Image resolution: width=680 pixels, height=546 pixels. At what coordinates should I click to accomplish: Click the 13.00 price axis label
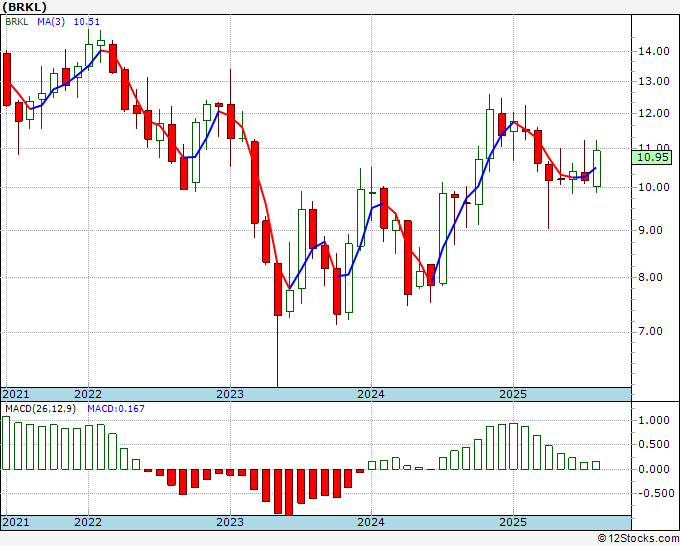click(x=654, y=81)
